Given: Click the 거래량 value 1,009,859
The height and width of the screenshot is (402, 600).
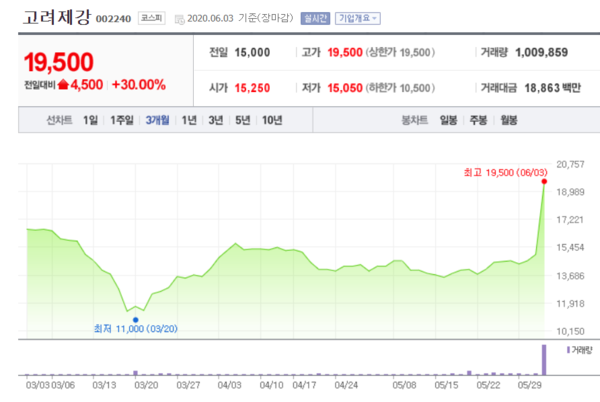Looking at the screenshot, I should pyautogui.click(x=541, y=52).
